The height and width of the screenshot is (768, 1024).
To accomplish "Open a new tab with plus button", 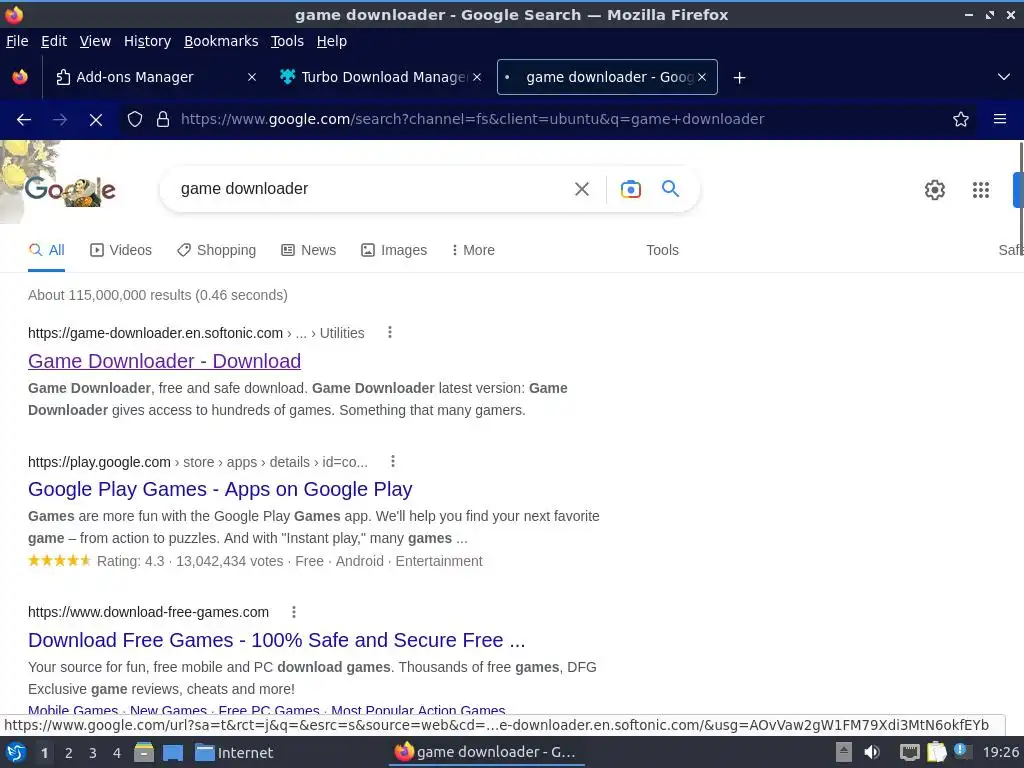I will [x=739, y=78].
